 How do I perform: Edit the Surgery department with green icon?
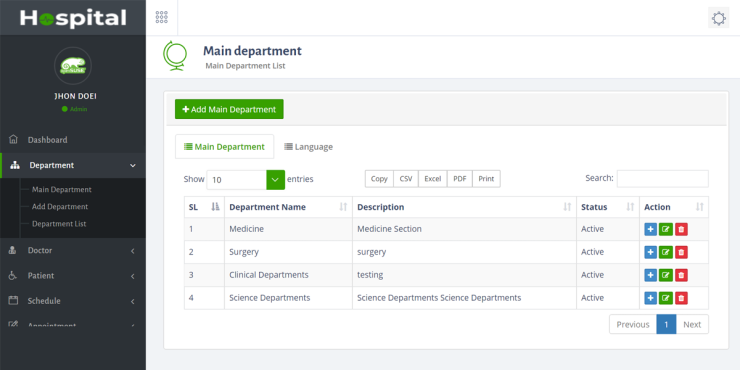[666, 252]
